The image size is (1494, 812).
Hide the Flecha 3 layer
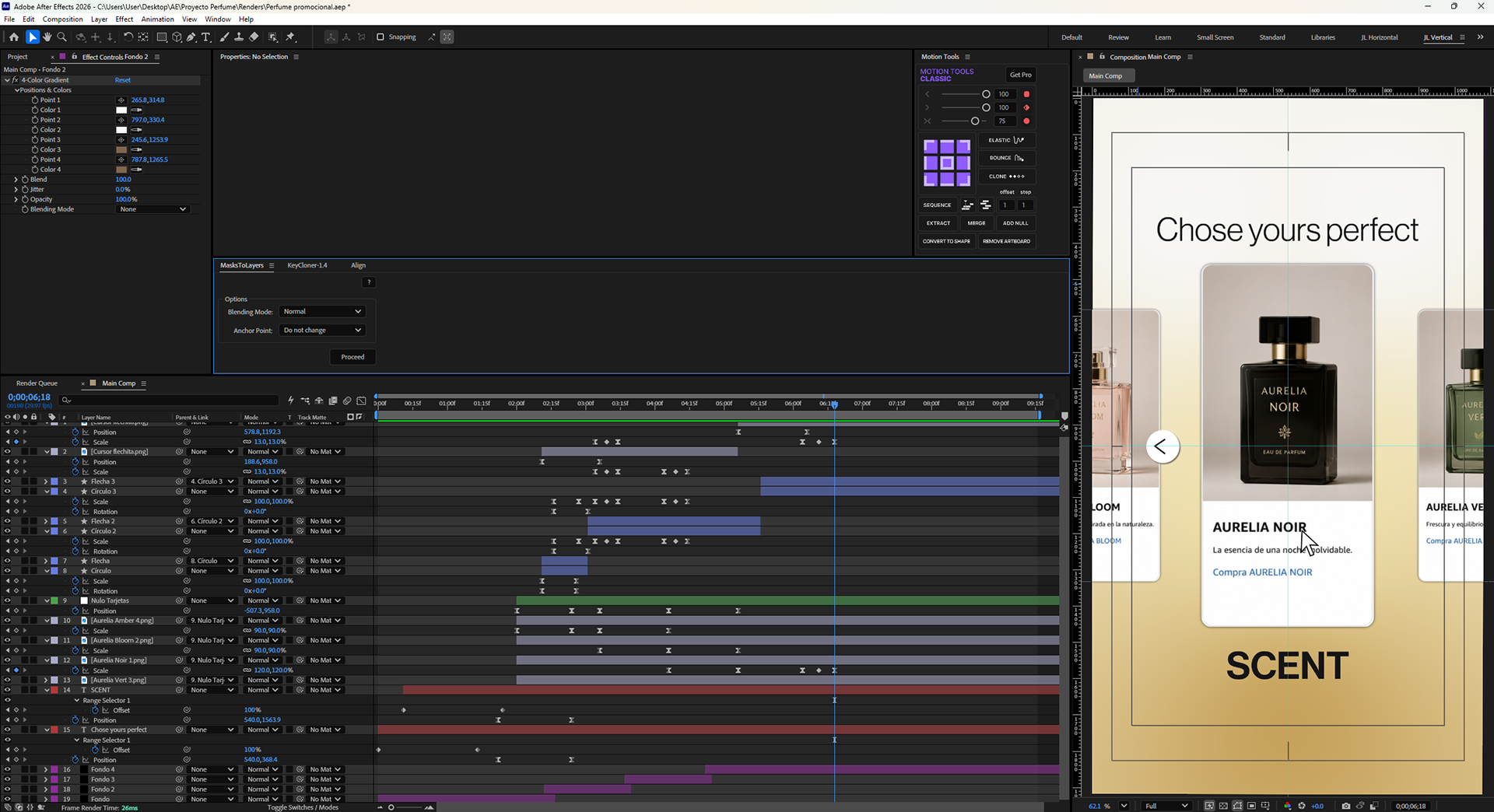(x=7, y=481)
